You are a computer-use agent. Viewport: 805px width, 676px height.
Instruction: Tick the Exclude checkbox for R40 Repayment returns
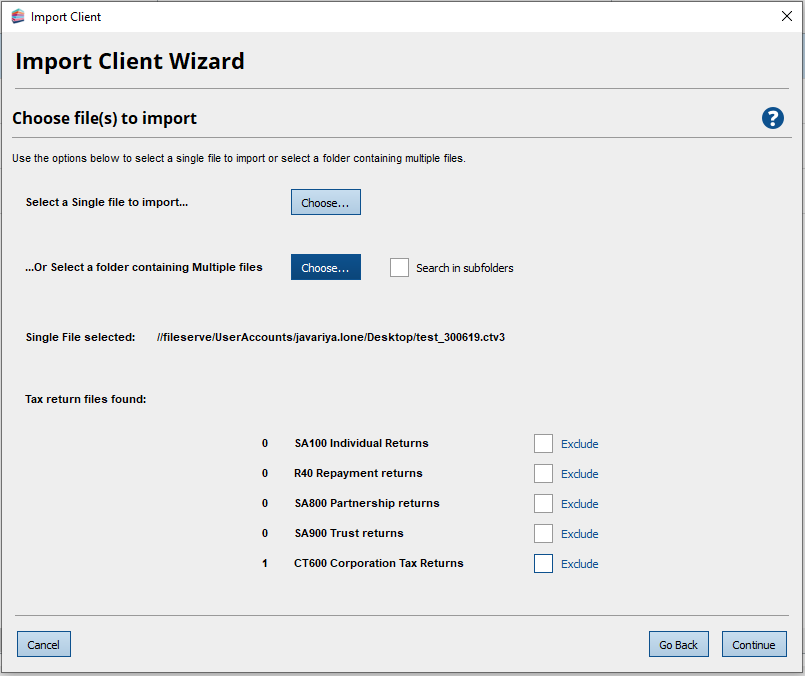point(543,474)
